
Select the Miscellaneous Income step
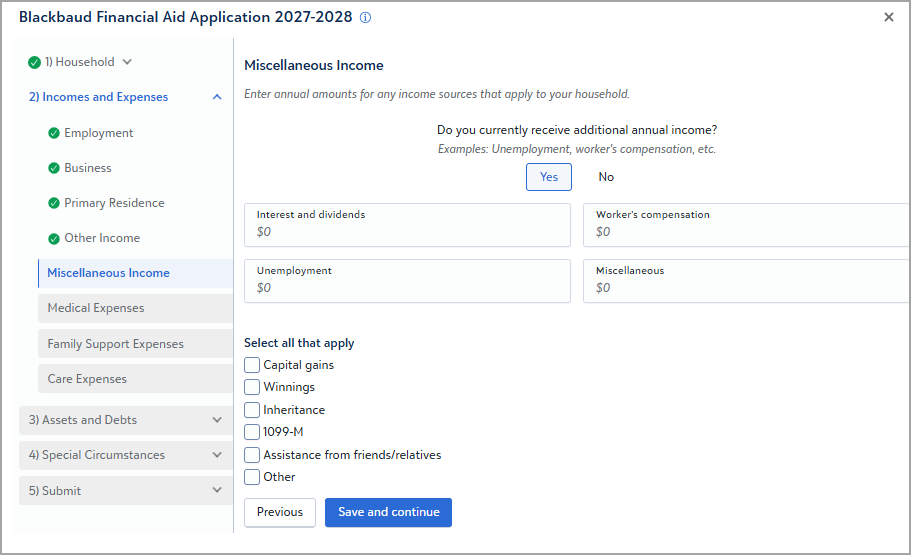[x=135, y=273]
